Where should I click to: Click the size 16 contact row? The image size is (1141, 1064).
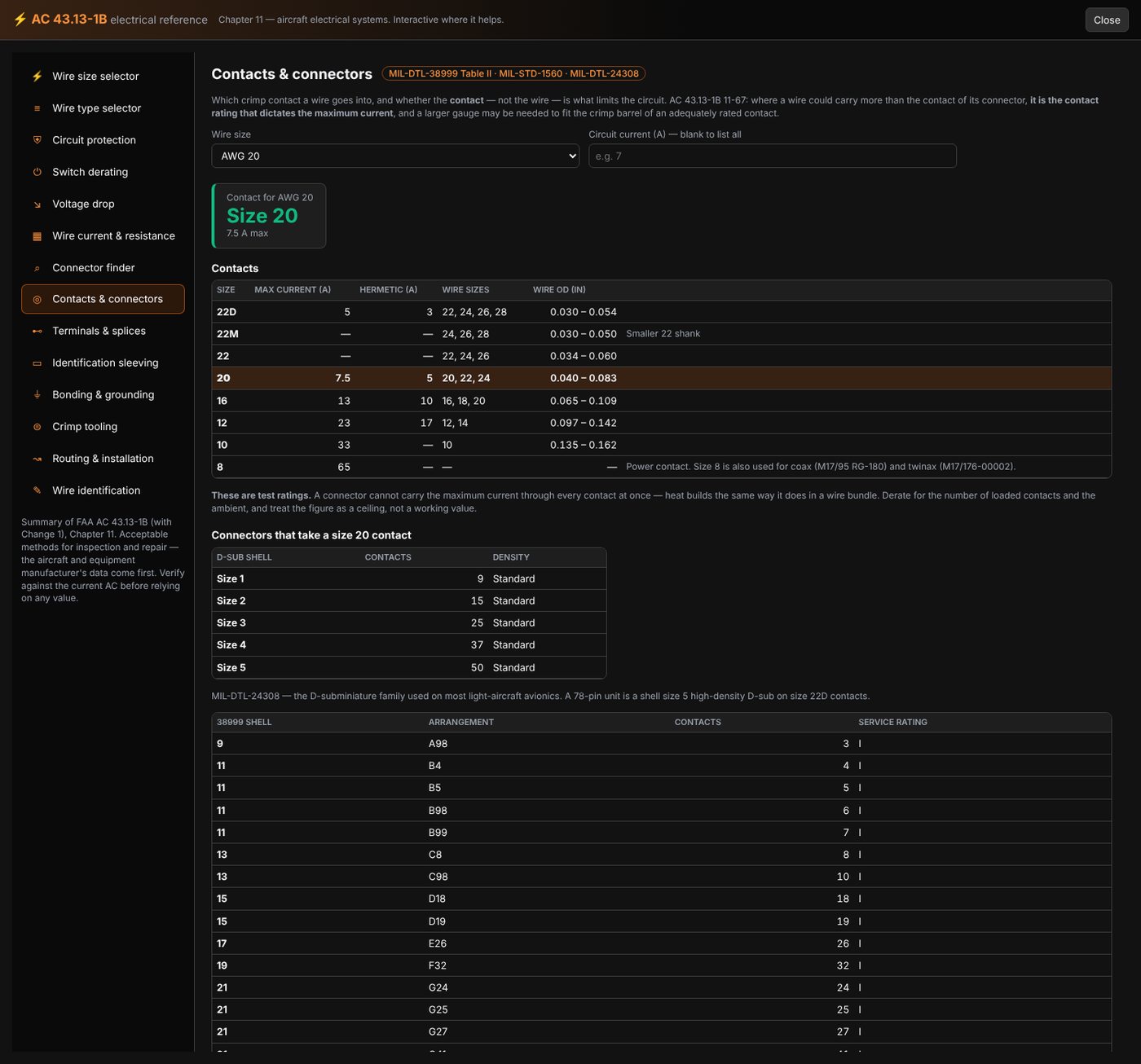pos(661,401)
